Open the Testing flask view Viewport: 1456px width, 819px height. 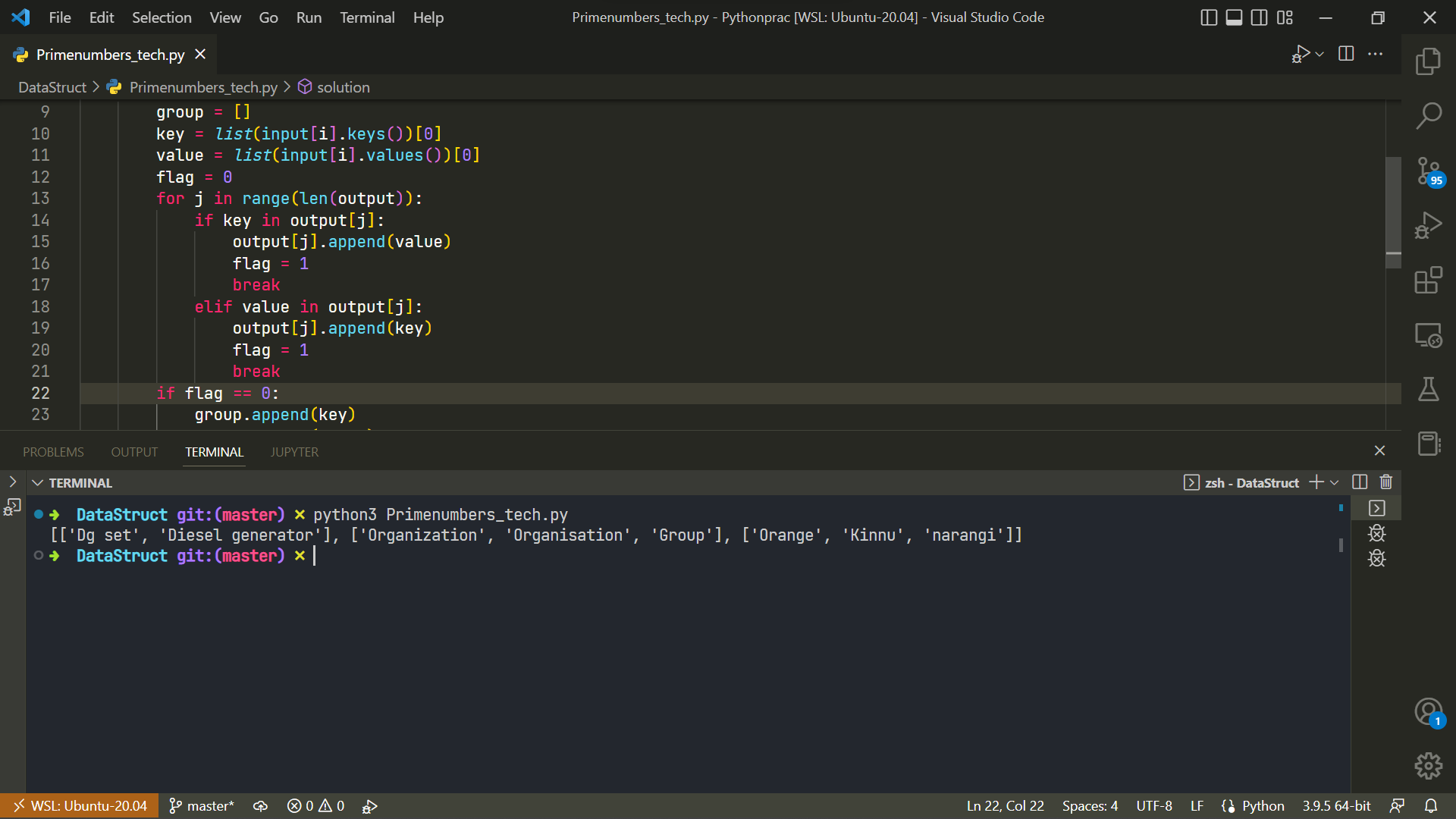tap(1428, 390)
